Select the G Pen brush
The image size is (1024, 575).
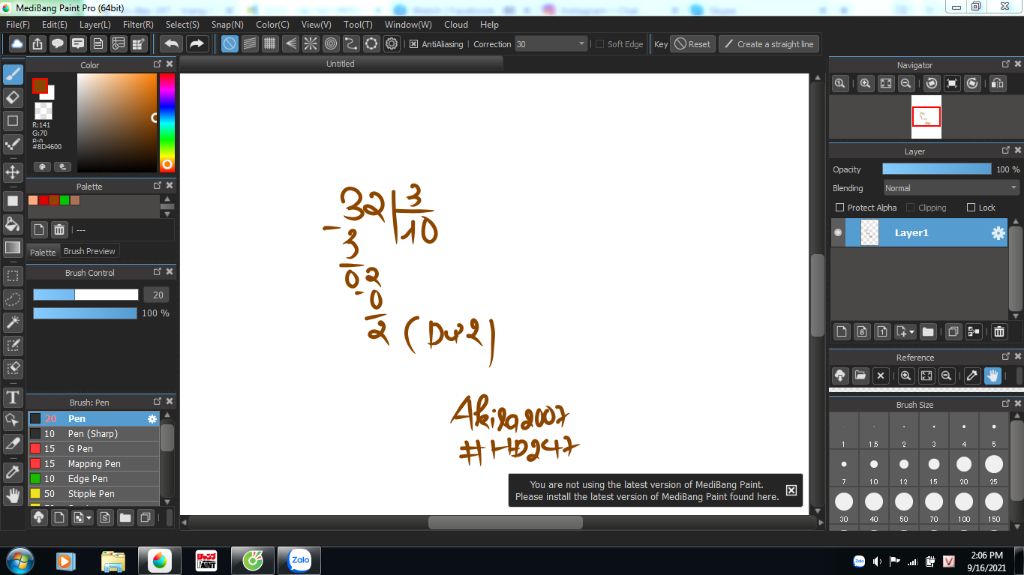[93, 449]
